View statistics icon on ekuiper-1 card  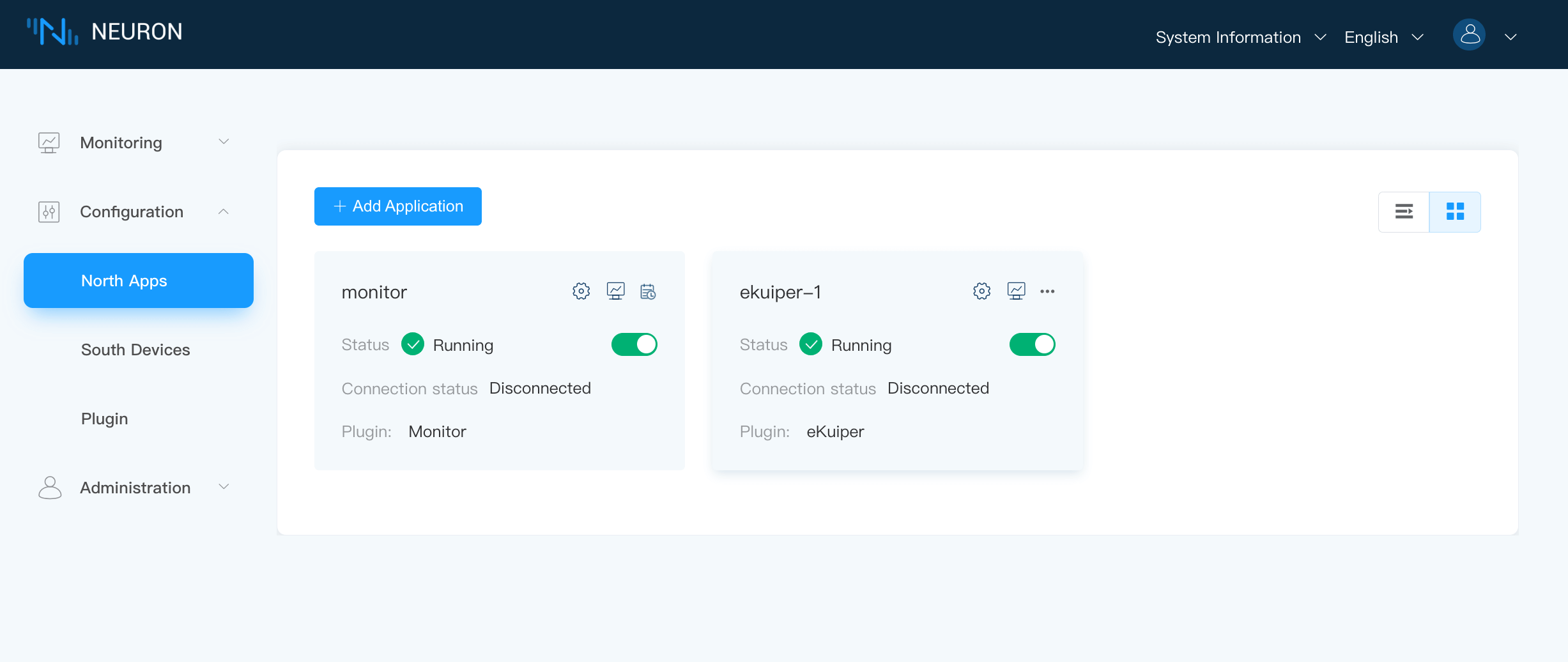click(1016, 291)
